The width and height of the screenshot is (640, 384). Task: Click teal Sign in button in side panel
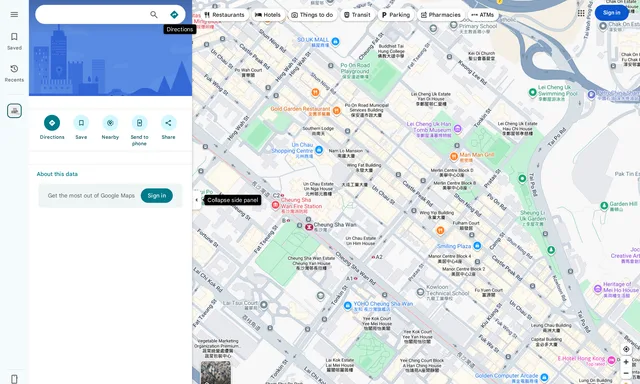(157, 195)
